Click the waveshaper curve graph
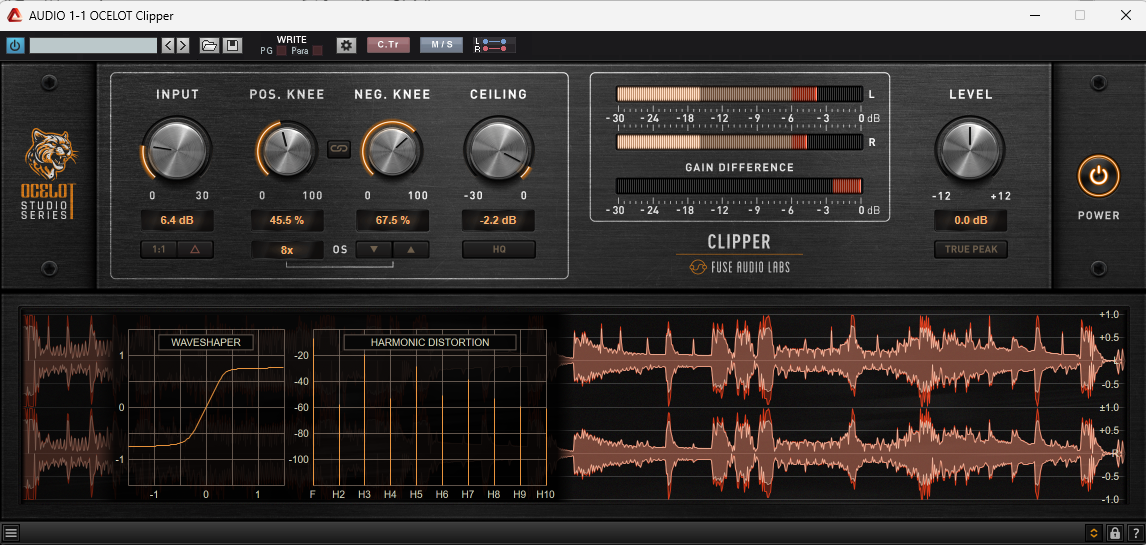Screen dimensions: 1146x545 206,408
